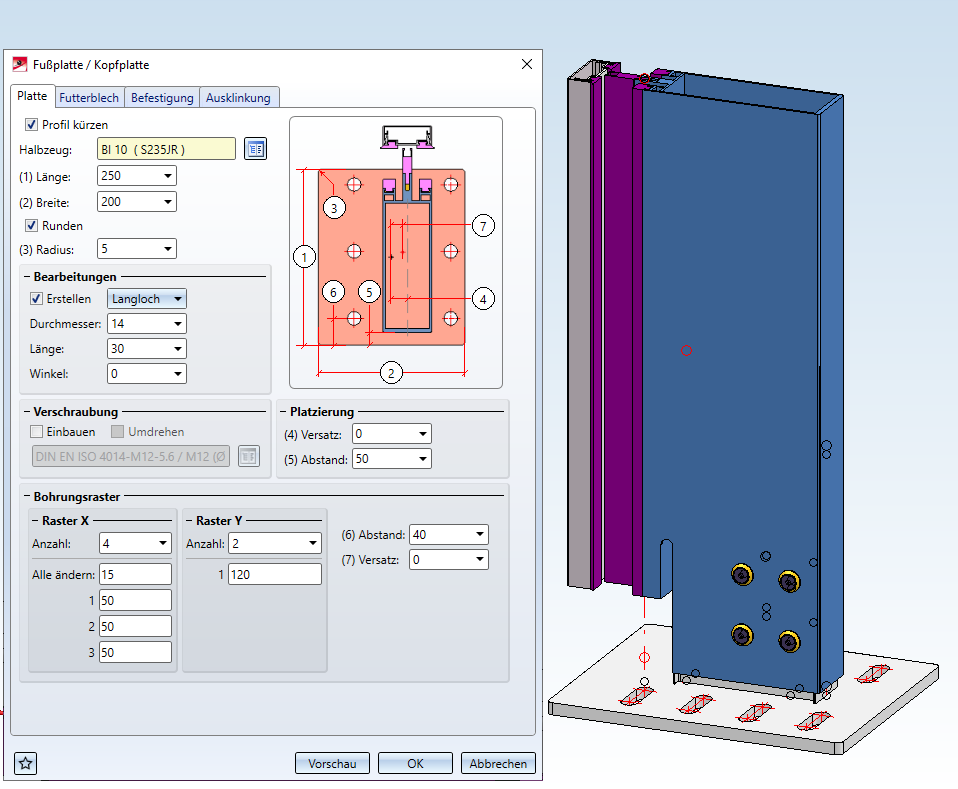The height and width of the screenshot is (789, 958).
Task: Click circled number 2 in the preview diagram
Action: [x=392, y=373]
